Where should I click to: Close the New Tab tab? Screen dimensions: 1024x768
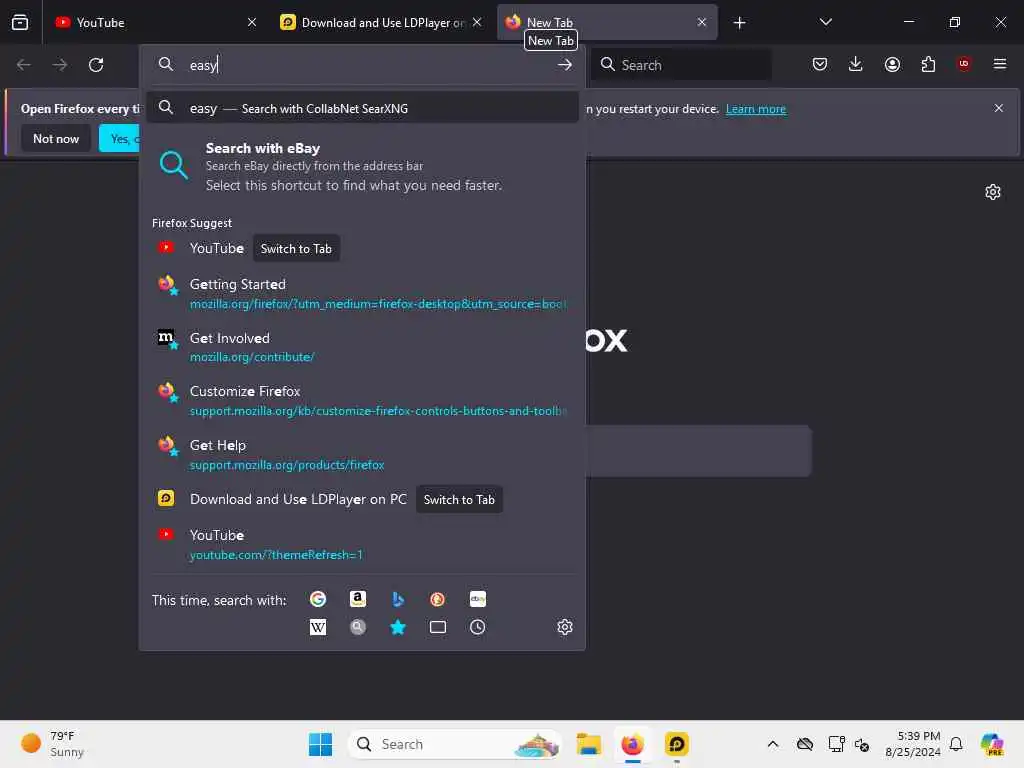701,22
